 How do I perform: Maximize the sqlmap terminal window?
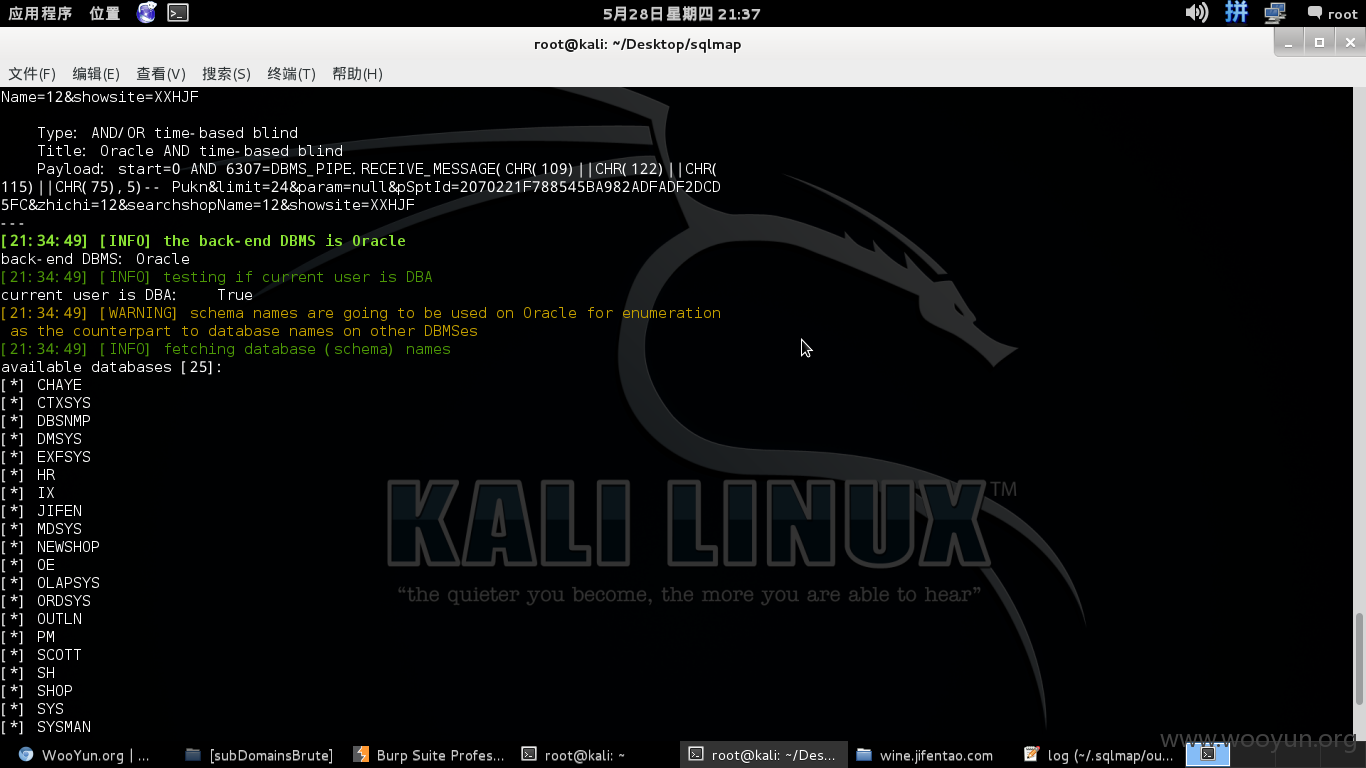coord(1319,42)
